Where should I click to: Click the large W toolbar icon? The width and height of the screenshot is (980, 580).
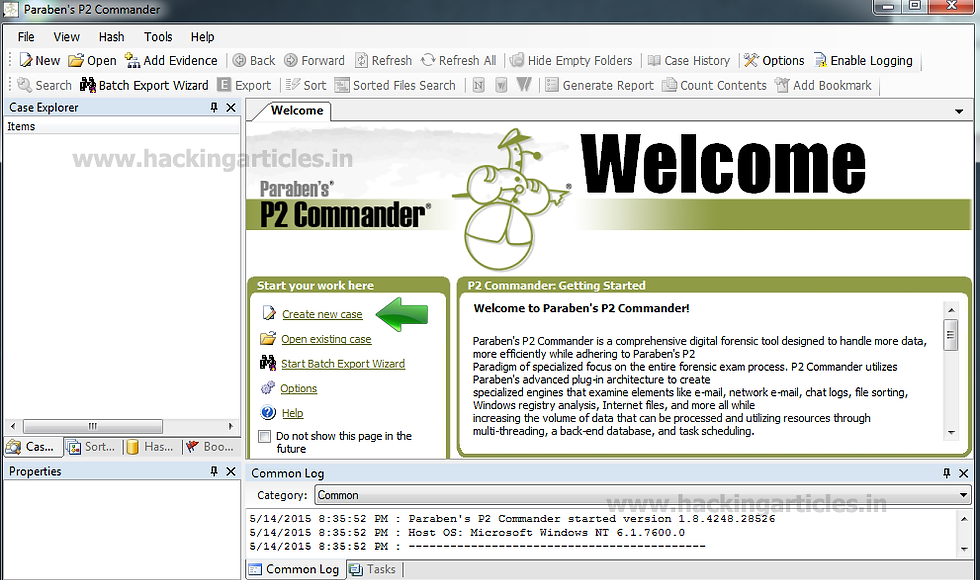tap(524, 85)
